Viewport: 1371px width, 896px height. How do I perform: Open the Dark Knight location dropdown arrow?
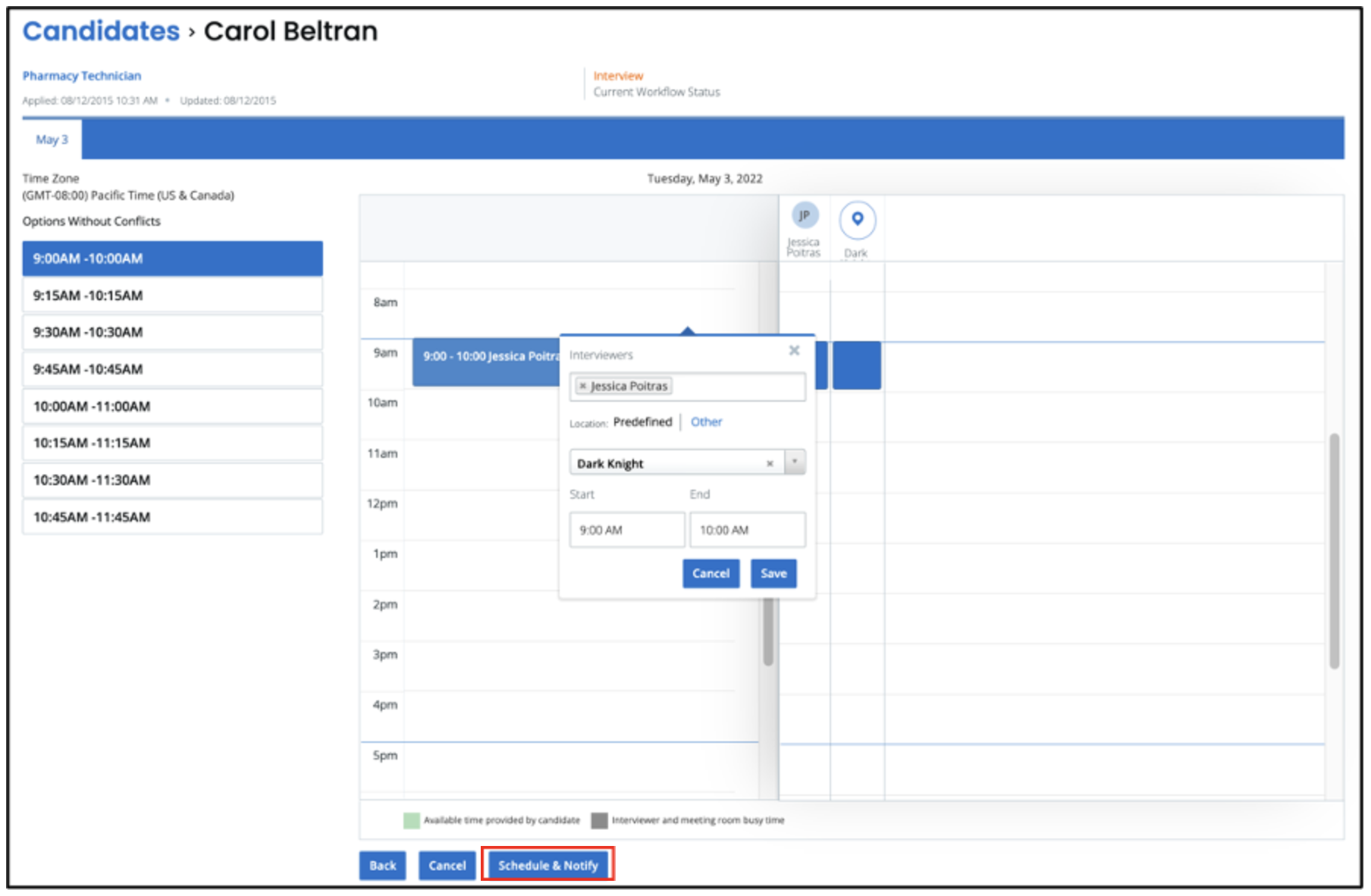(795, 462)
